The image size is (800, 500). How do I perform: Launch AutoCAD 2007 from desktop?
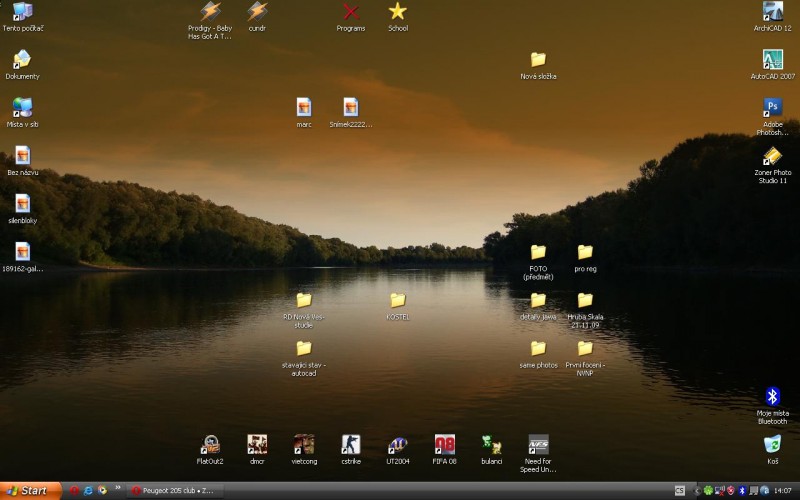[772, 60]
